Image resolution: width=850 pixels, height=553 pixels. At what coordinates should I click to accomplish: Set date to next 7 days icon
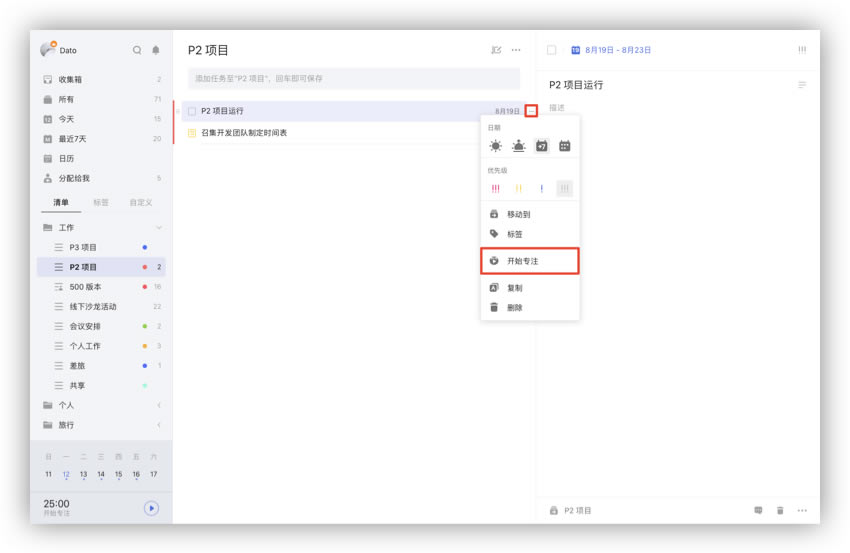tap(542, 146)
